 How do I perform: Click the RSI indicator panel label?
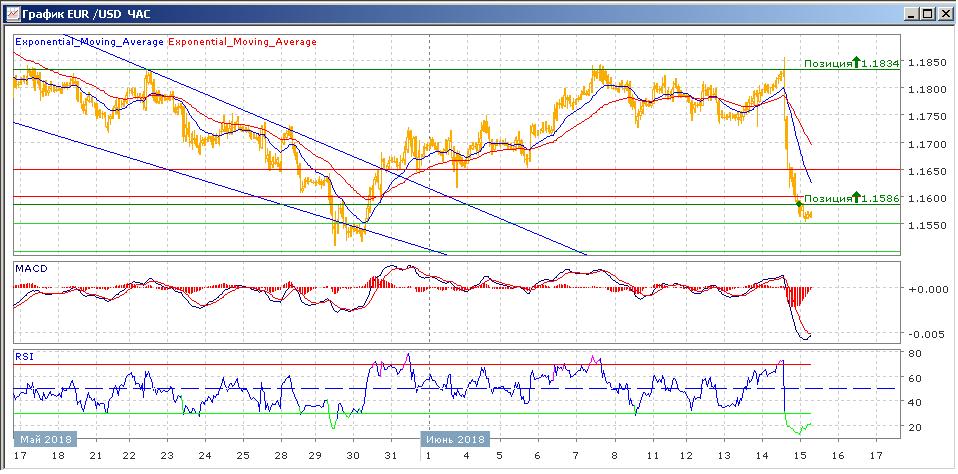(23, 357)
